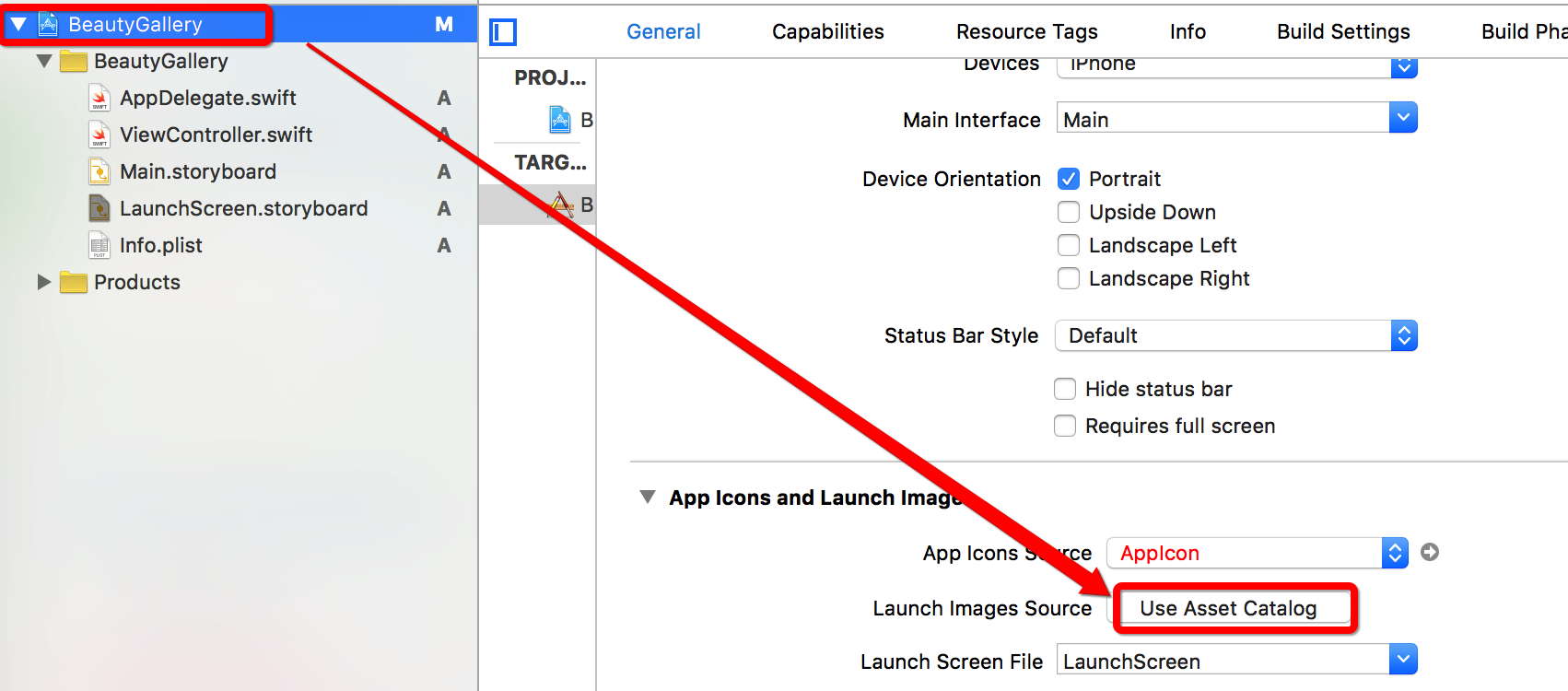The image size is (1568, 691).
Task: Click the ViewController.swift file icon
Action: pos(99,135)
